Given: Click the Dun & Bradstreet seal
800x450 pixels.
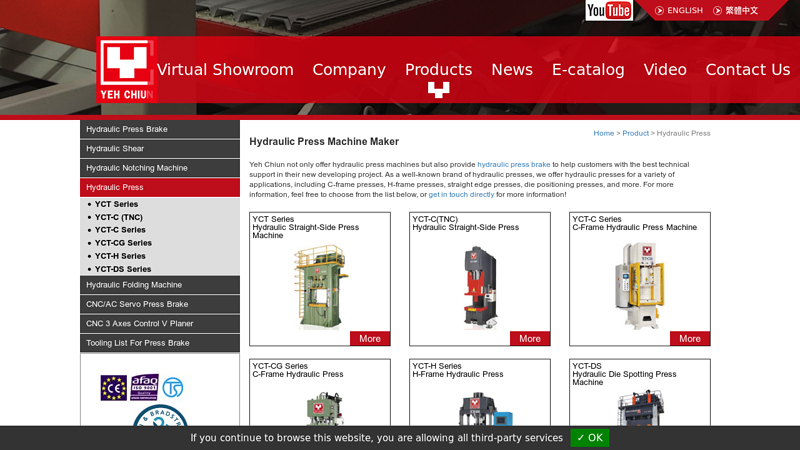Looking at the screenshot, I should pos(160,415).
